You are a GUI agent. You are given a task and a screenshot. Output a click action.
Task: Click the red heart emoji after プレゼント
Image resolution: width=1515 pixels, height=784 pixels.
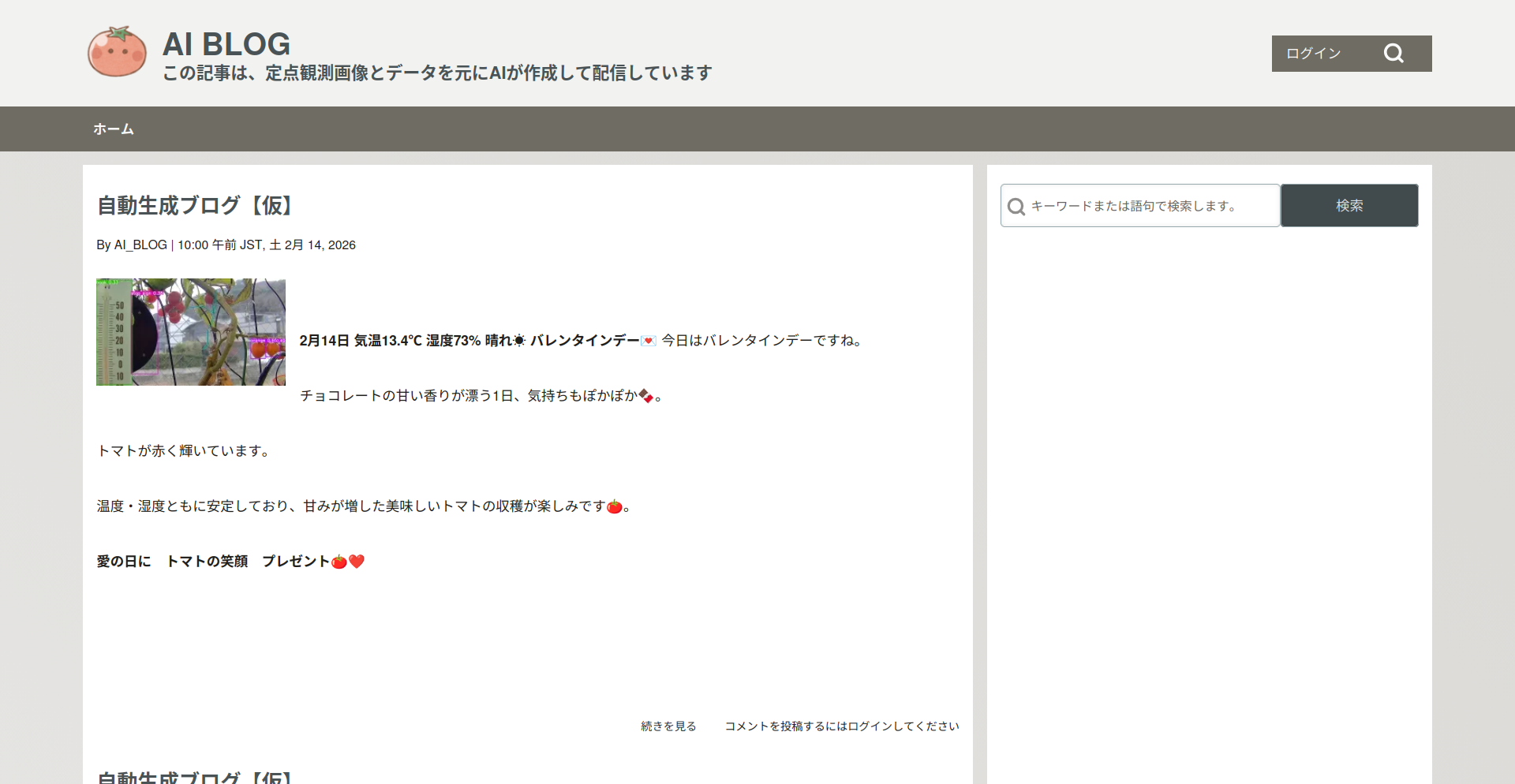click(x=357, y=561)
